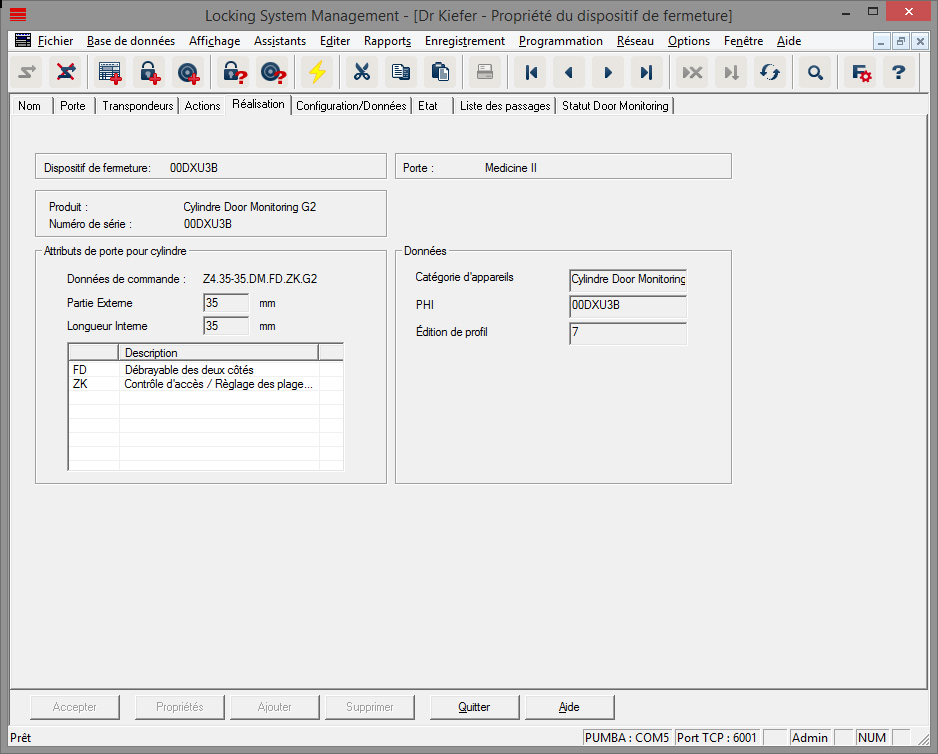
Task: Click the Partie Externe length field
Action: click(226, 303)
